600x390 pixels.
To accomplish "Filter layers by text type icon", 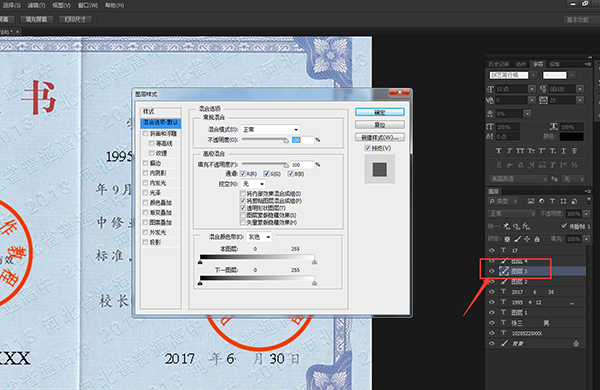I will click(x=552, y=201).
